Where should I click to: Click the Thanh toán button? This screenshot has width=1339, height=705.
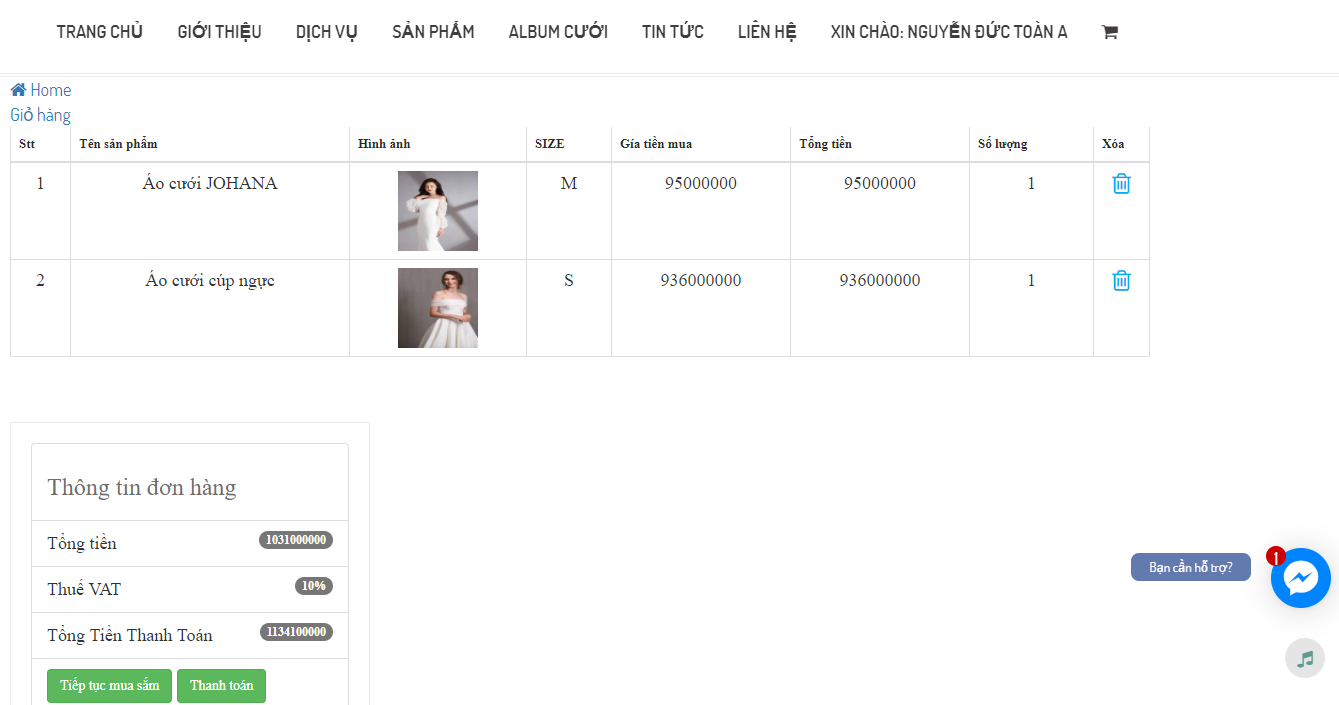pyautogui.click(x=221, y=686)
